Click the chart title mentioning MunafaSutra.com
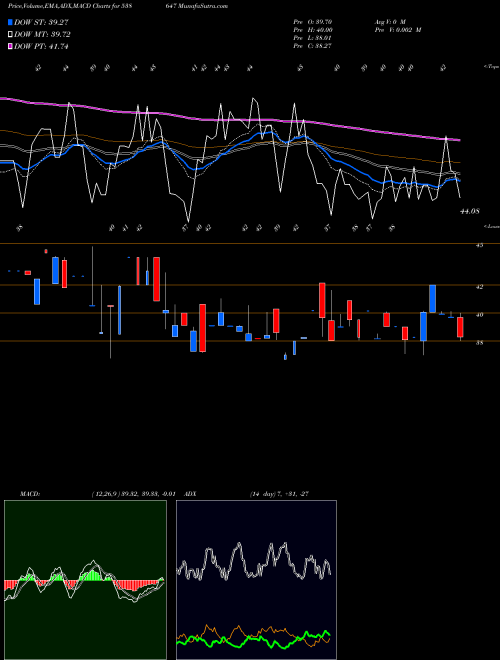The width and height of the screenshot is (500, 660). pyautogui.click(x=118, y=6)
